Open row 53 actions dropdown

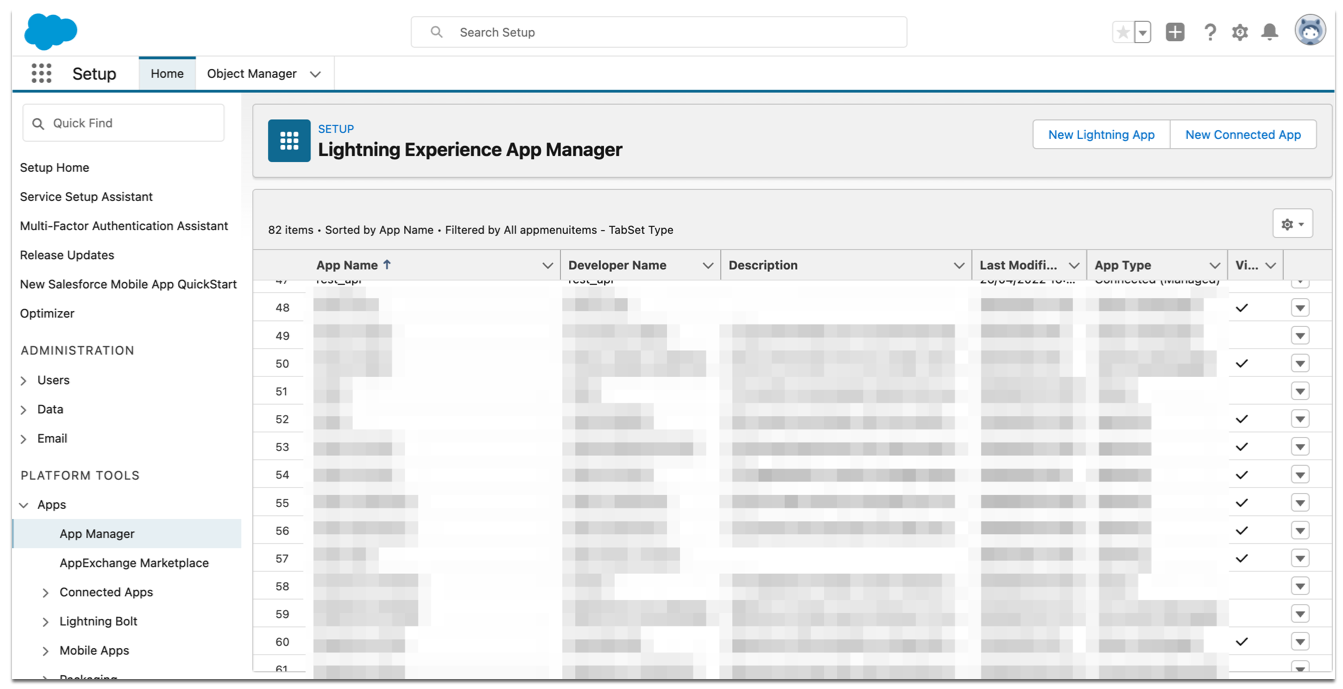(1300, 447)
